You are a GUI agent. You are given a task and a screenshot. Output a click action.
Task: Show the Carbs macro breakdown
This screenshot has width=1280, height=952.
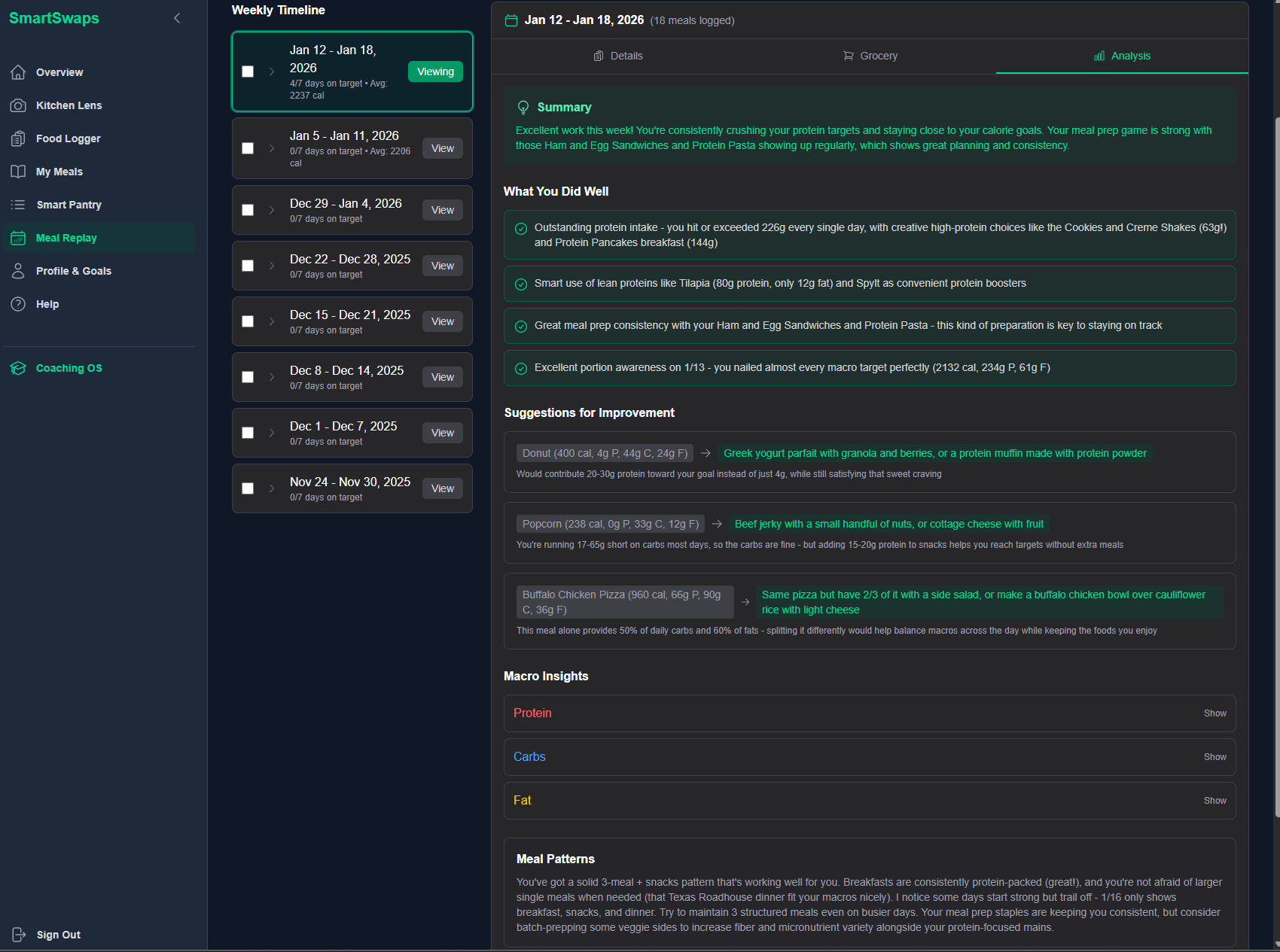click(1214, 756)
